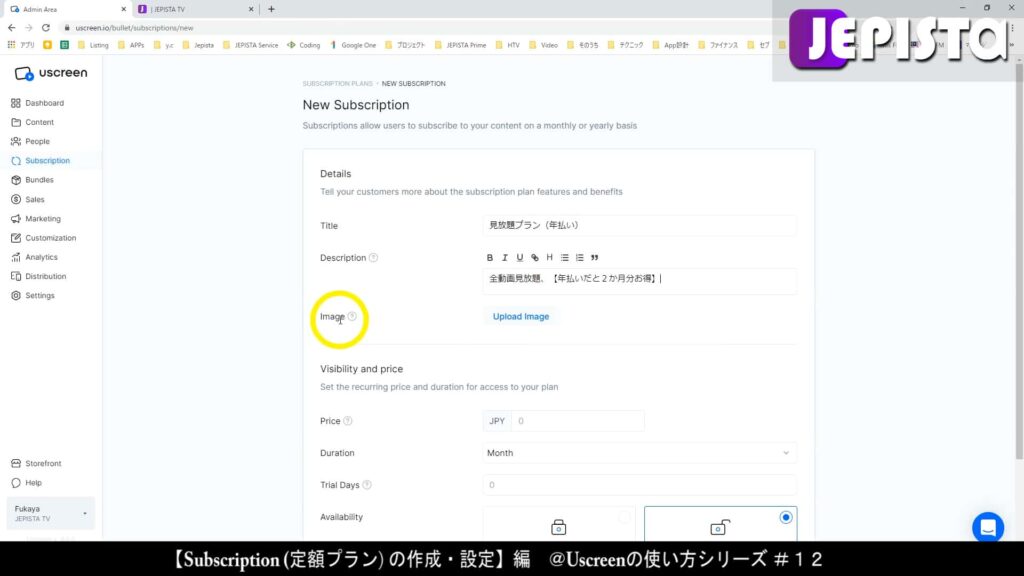Open the Coding bookmark
Image resolution: width=1024 pixels, height=576 pixels.
pyautogui.click(x=304, y=45)
